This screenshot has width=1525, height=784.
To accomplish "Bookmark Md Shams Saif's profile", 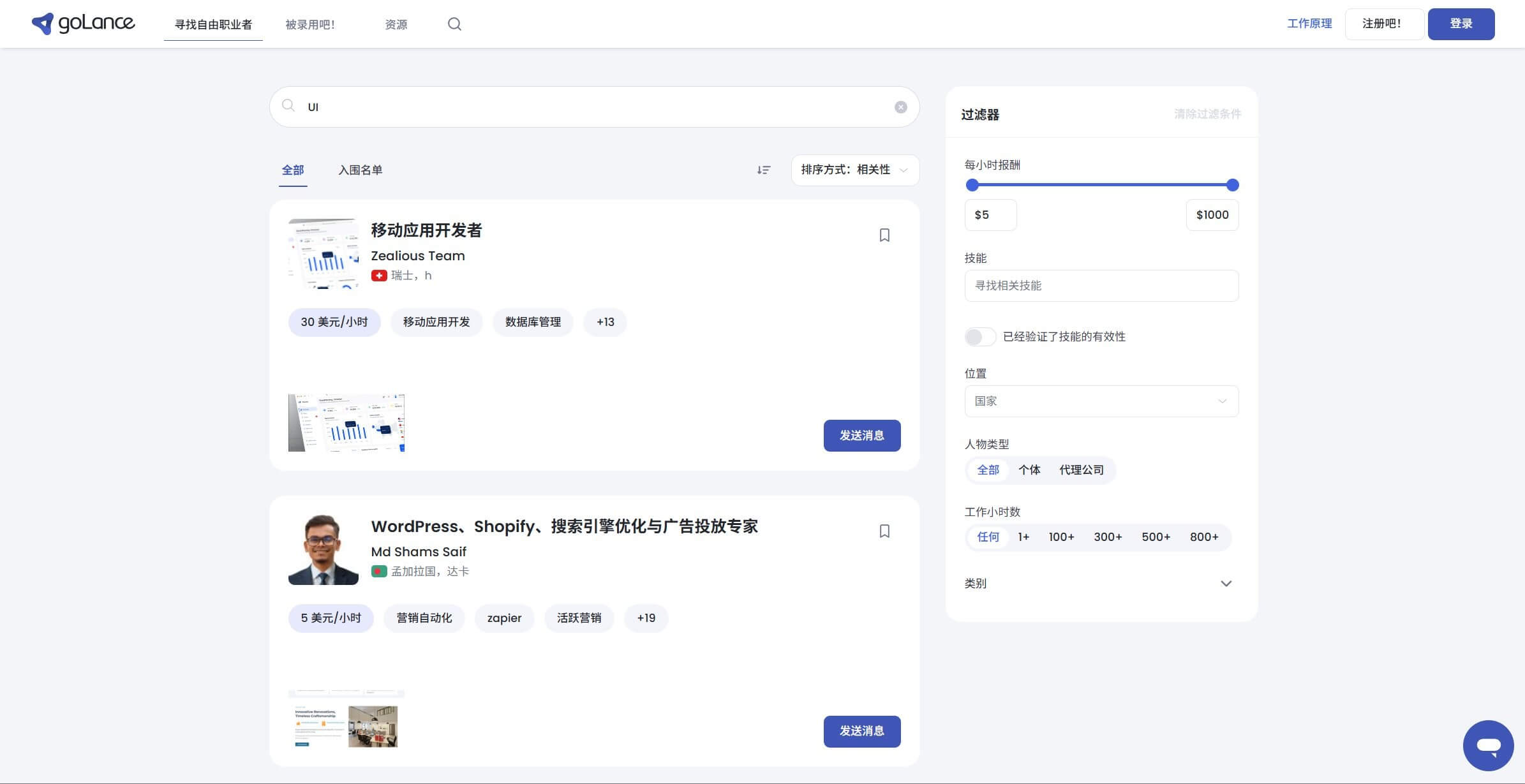I will (x=884, y=531).
